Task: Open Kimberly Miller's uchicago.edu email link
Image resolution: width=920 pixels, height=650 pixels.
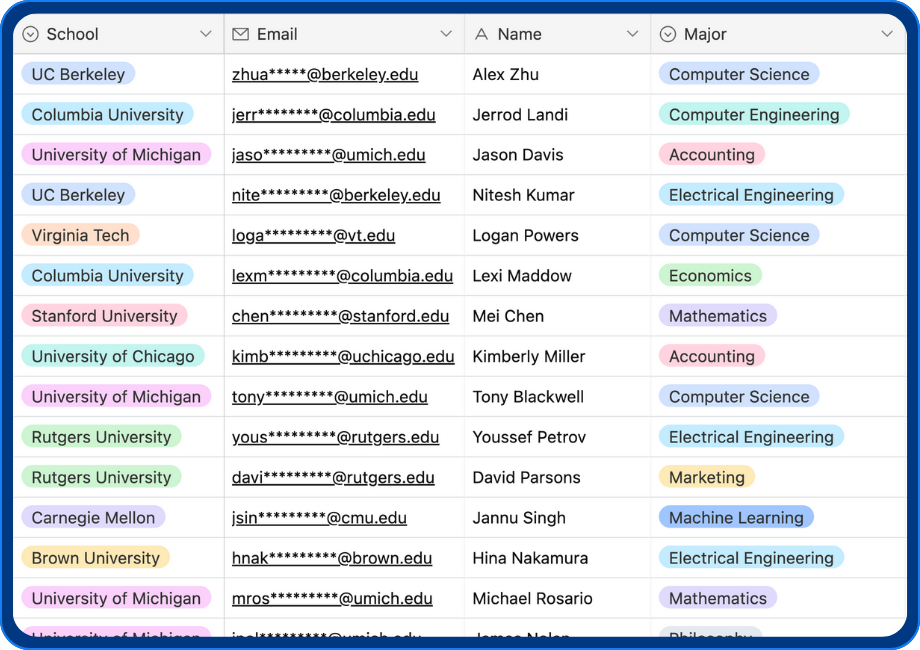Action: pos(343,357)
